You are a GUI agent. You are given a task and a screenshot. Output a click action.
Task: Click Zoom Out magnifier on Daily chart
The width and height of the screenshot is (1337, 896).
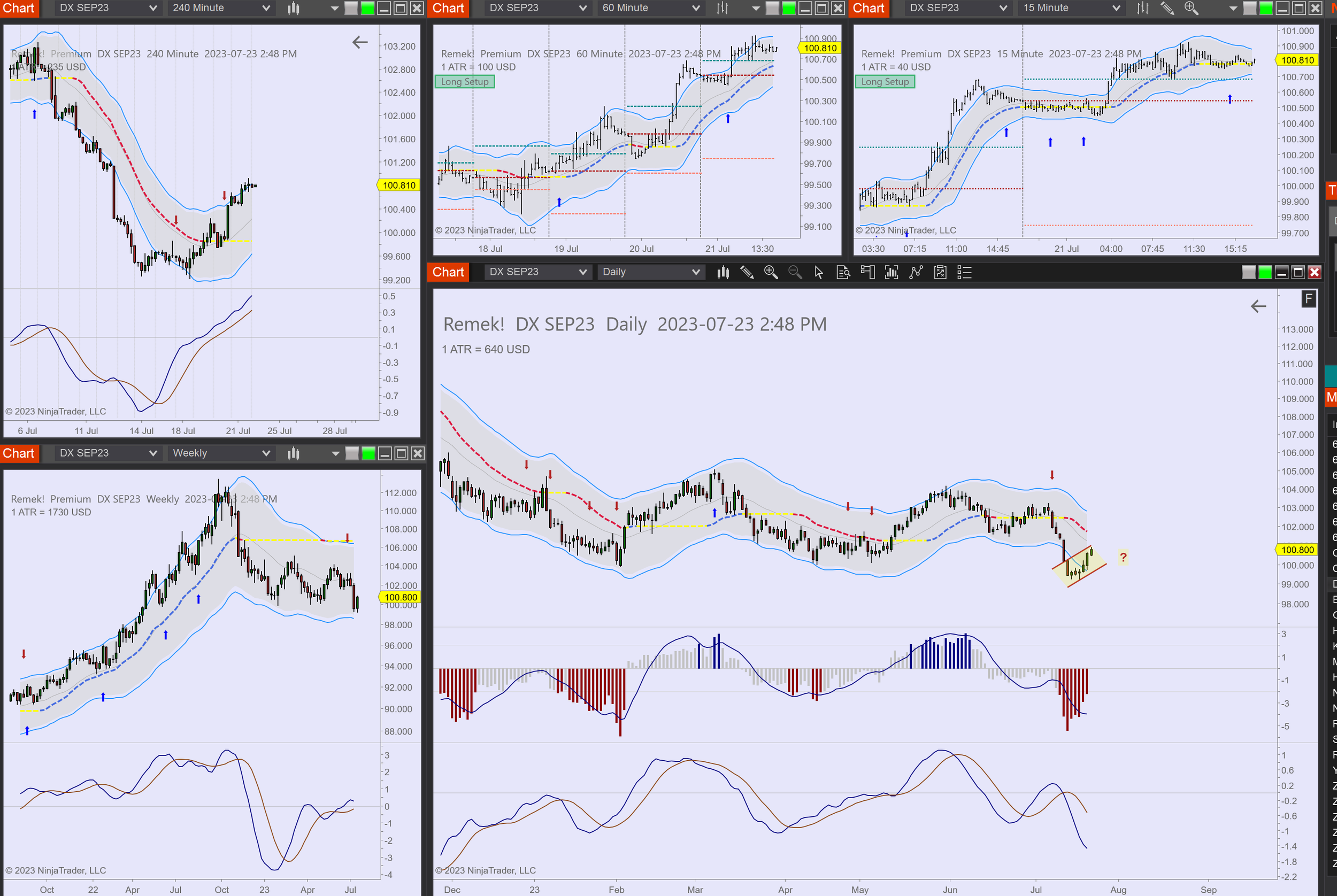[795, 273]
